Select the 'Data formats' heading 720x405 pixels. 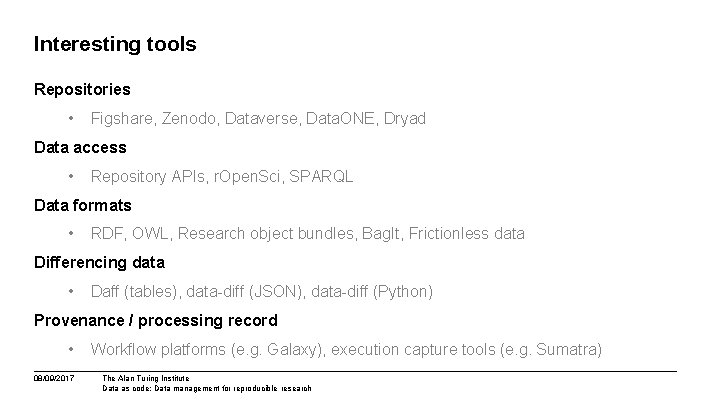(x=83, y=205)
